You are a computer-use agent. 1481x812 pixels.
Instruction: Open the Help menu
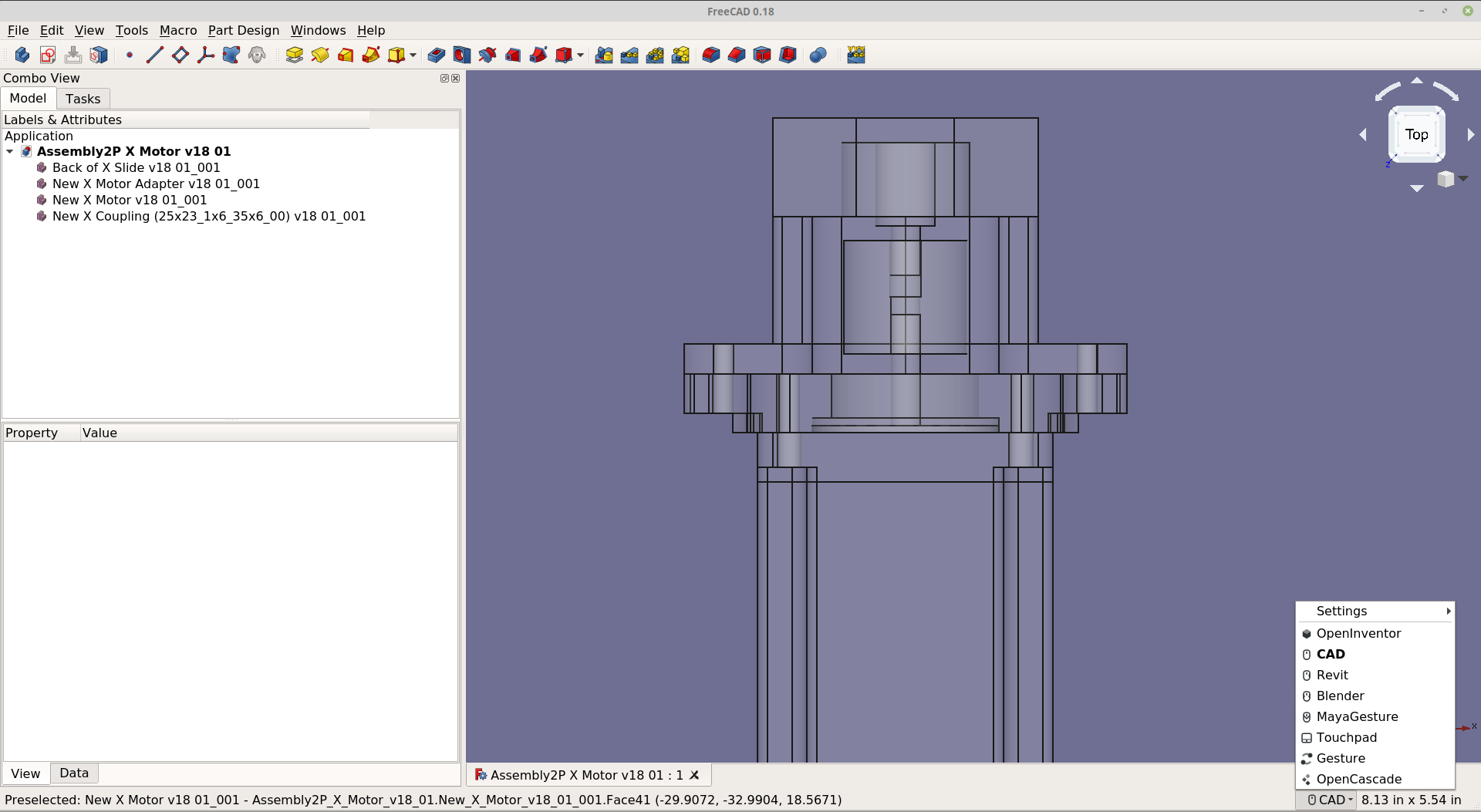371,30
